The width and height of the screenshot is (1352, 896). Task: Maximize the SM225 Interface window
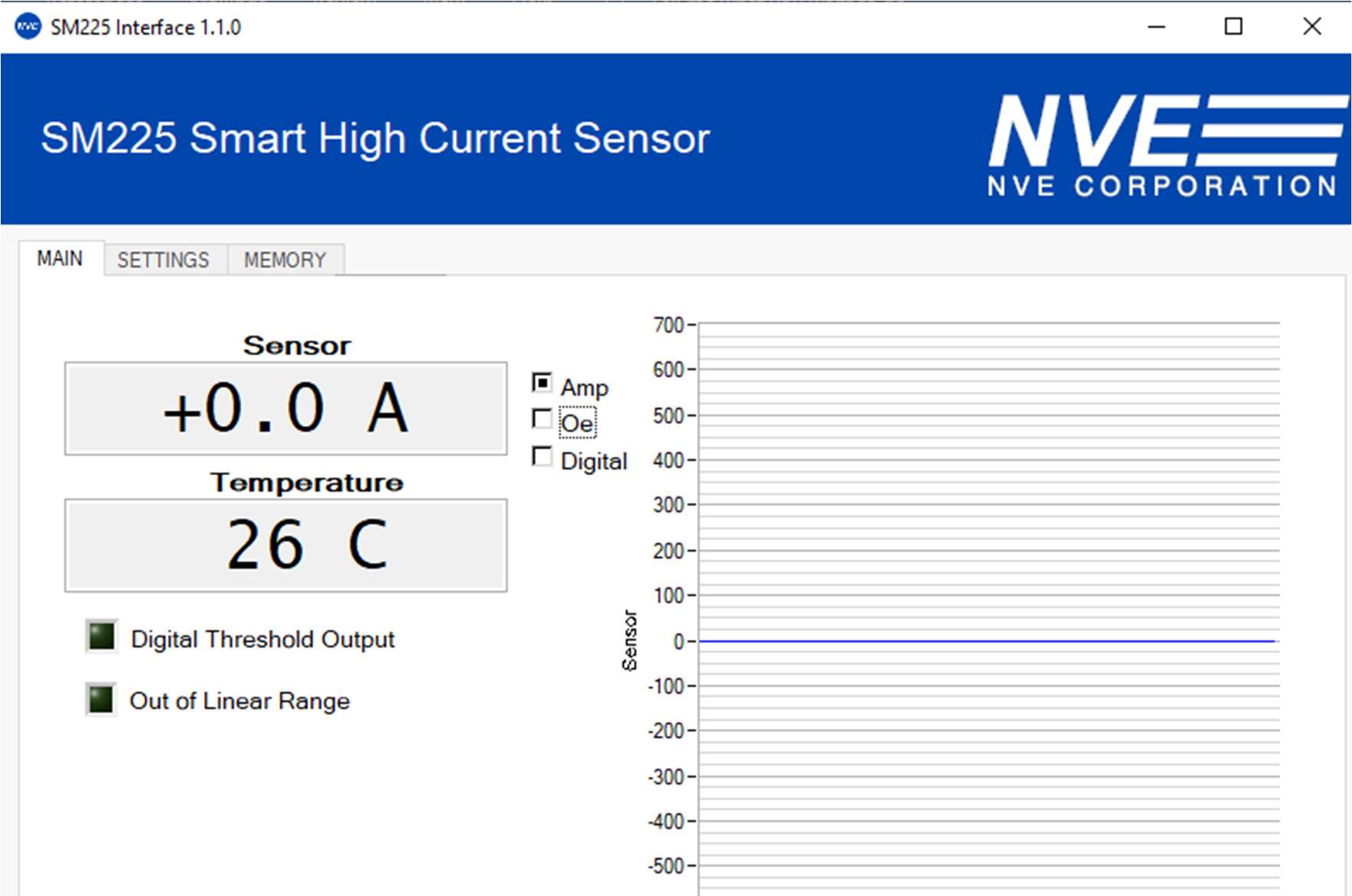[x=1233, y=27]
